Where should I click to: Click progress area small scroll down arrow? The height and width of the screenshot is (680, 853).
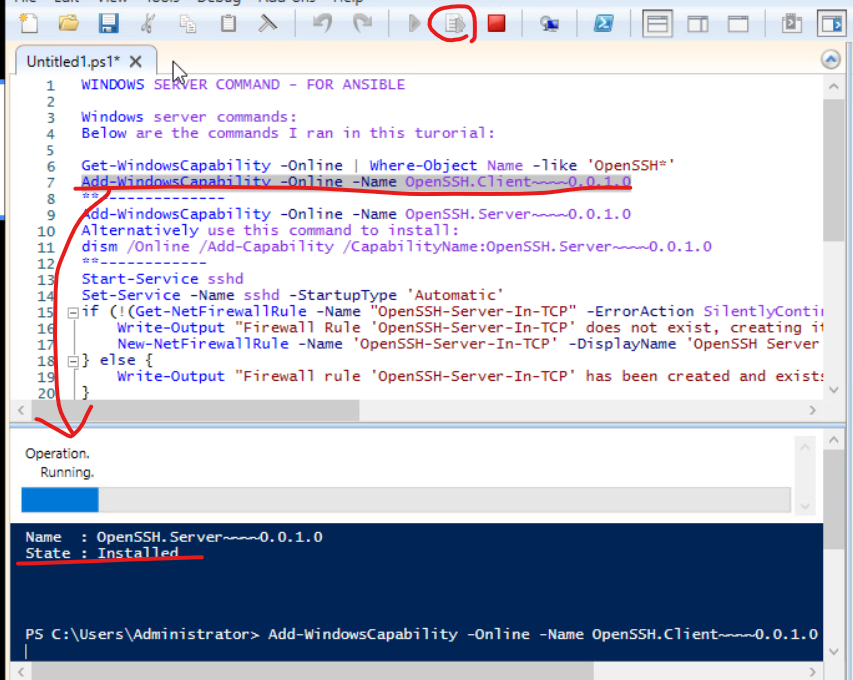(805, 506)
